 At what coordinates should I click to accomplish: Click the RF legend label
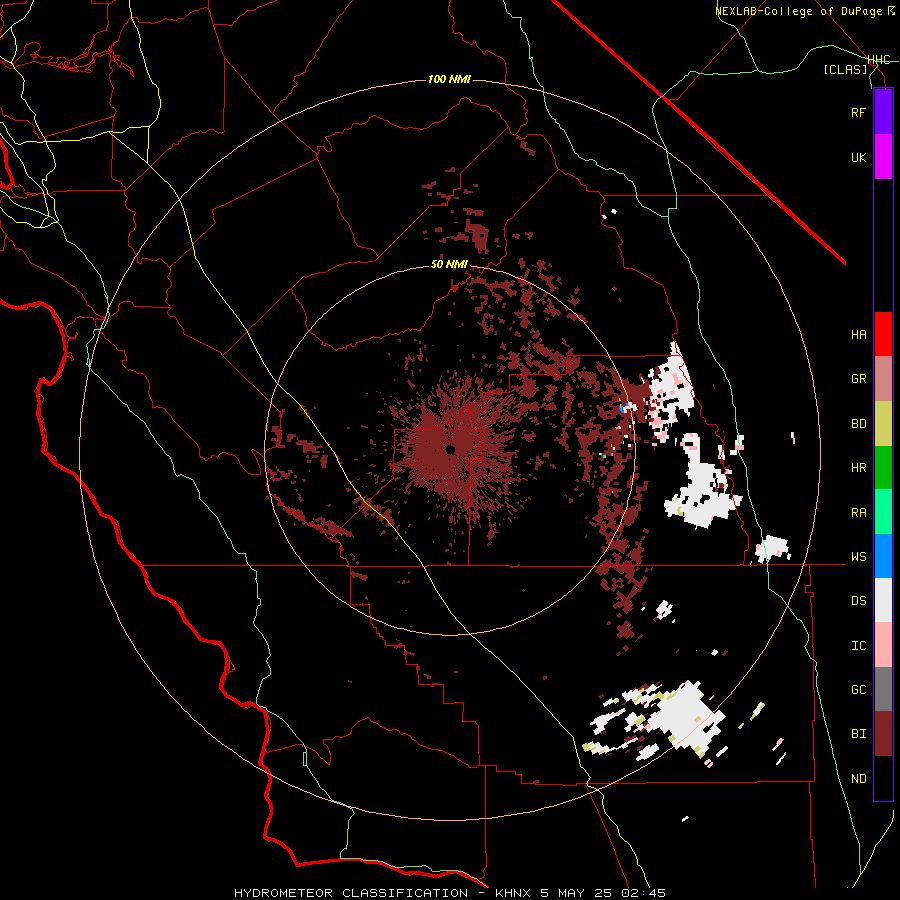tap(858, 112)
